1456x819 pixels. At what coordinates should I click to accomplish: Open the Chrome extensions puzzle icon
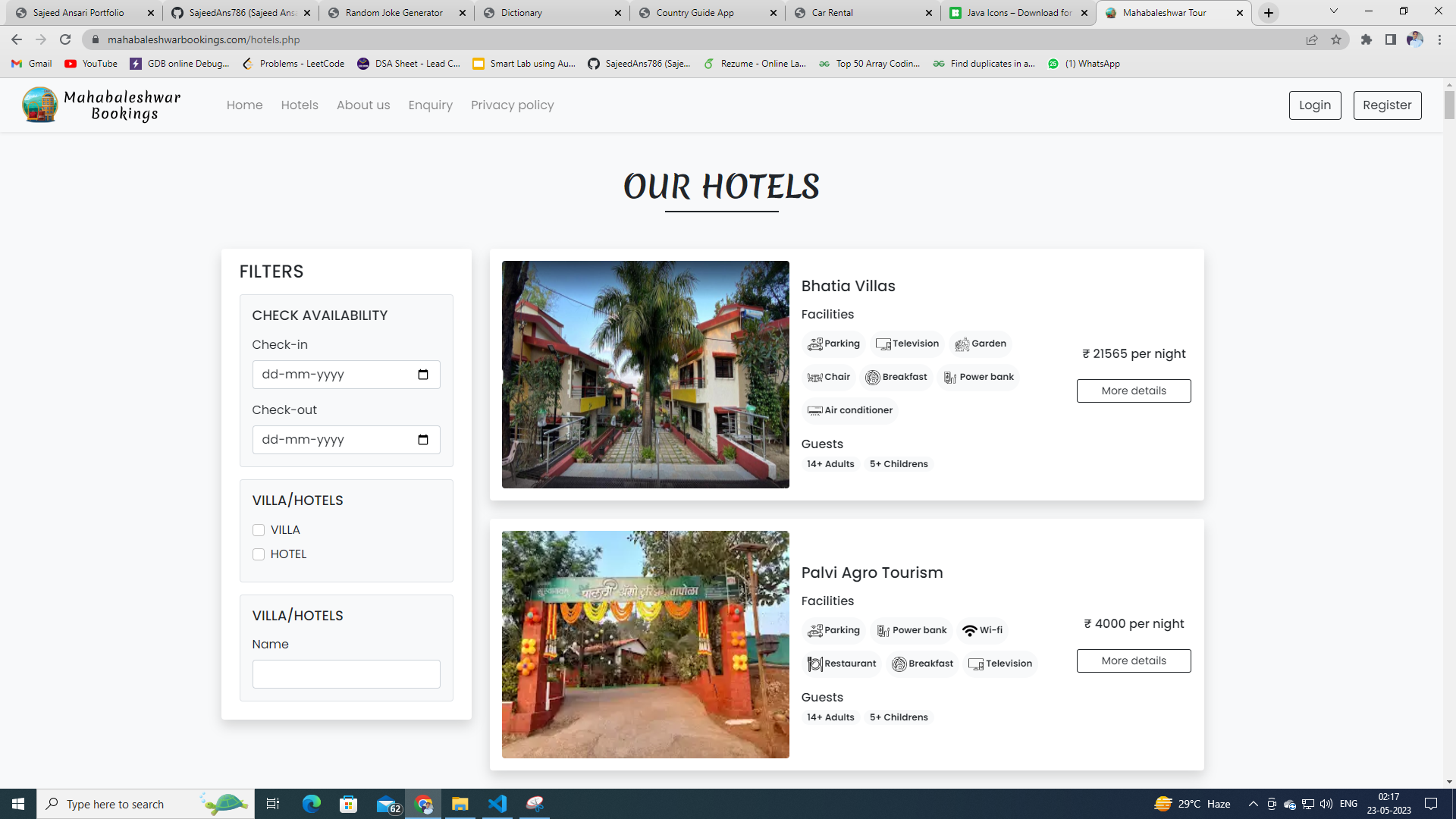1367,39
